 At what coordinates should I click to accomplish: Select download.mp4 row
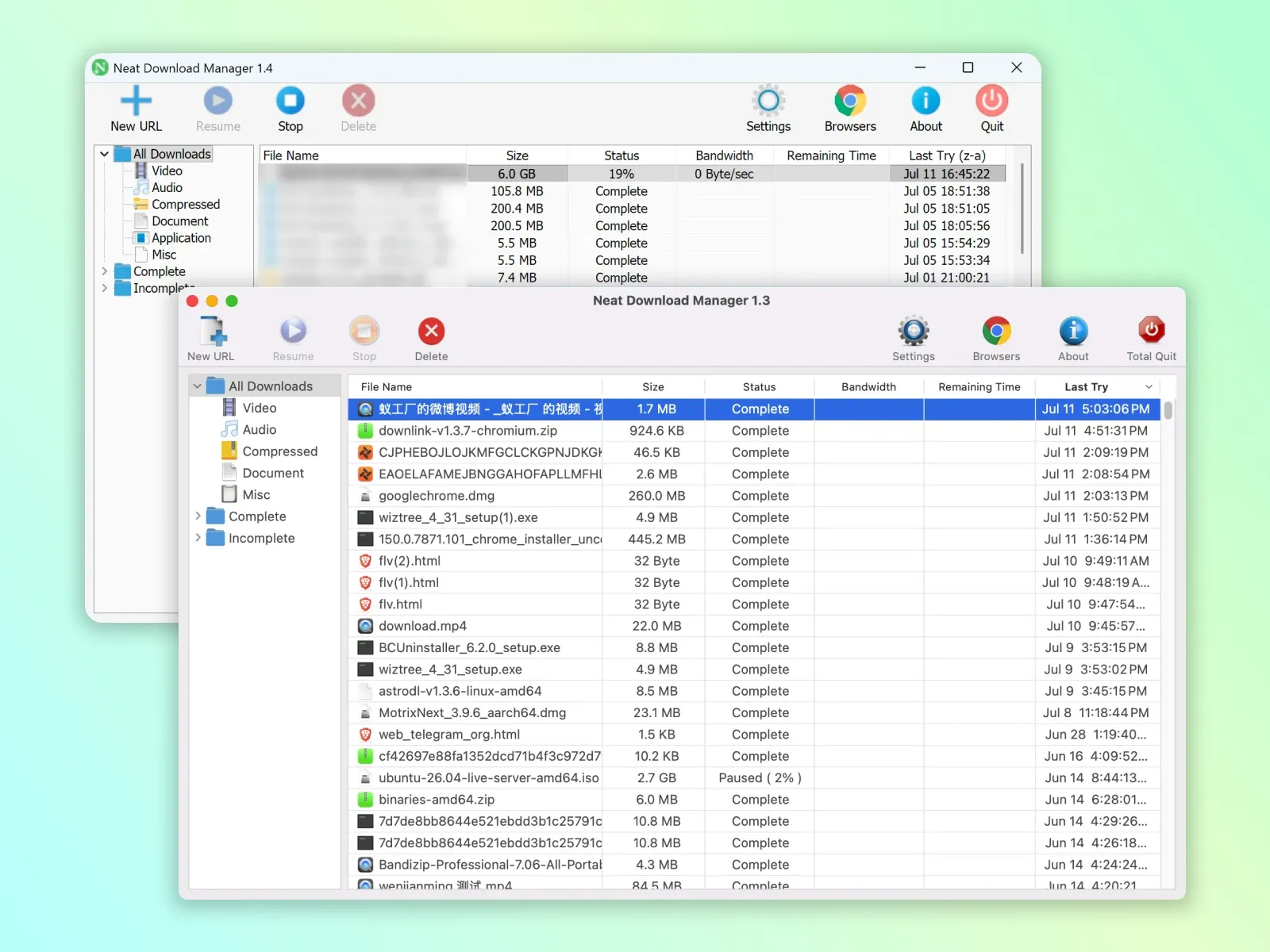click(754, 626)
